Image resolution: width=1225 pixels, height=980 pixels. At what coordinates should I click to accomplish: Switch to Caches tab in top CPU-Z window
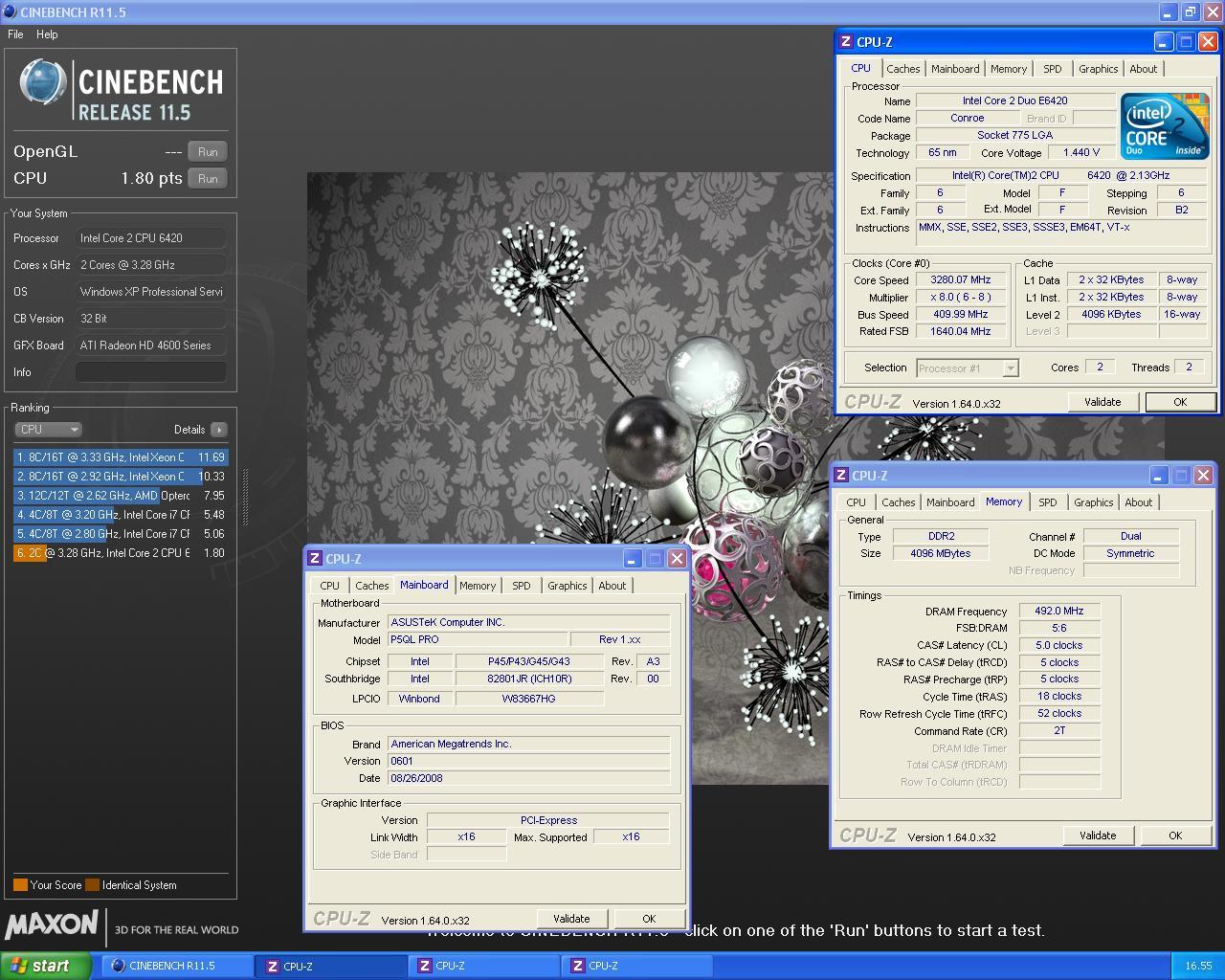coord(902,69)
